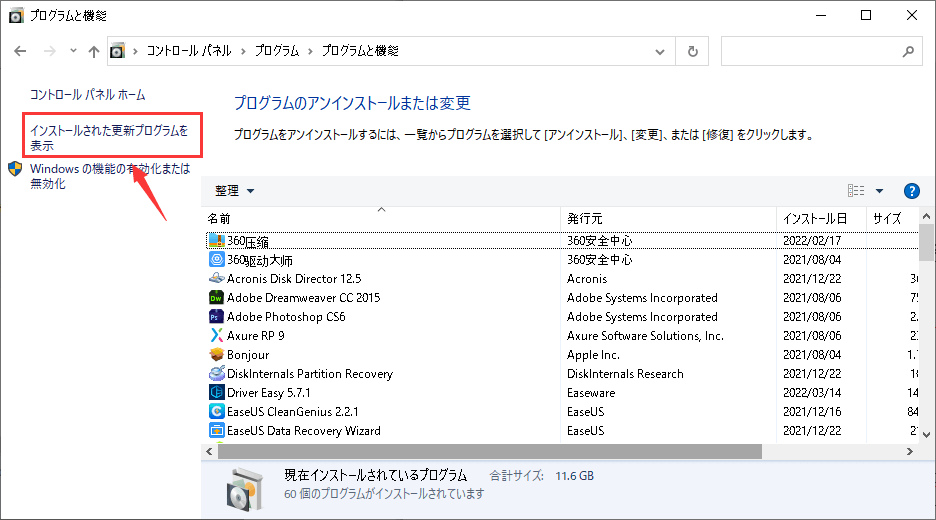
Task: Open the コントロール パネル breadcrumb
Action: coord(189,51)
